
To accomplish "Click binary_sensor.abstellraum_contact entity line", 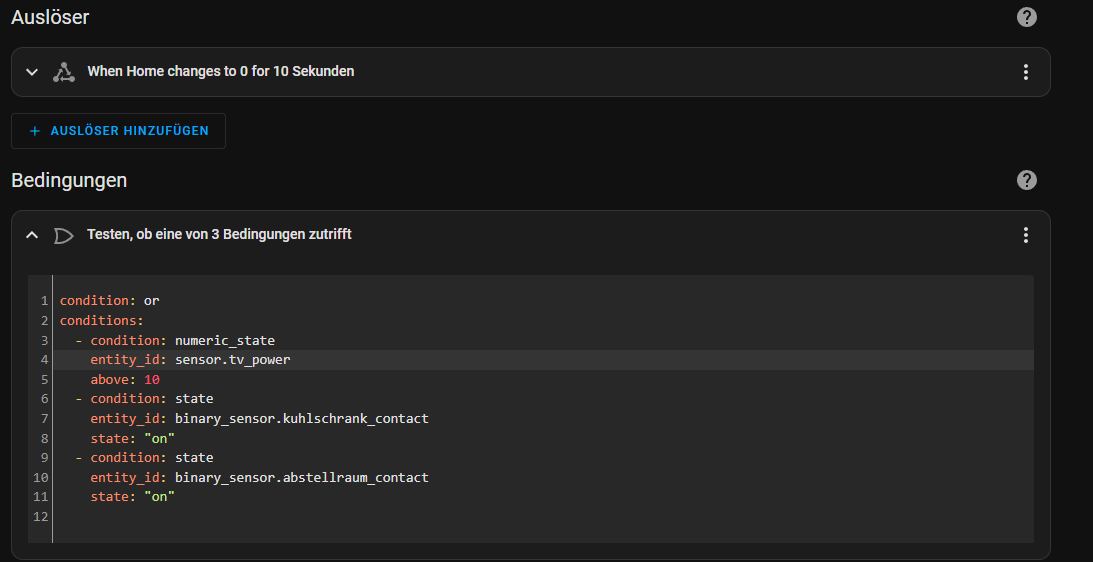I will tap(259, 478).
